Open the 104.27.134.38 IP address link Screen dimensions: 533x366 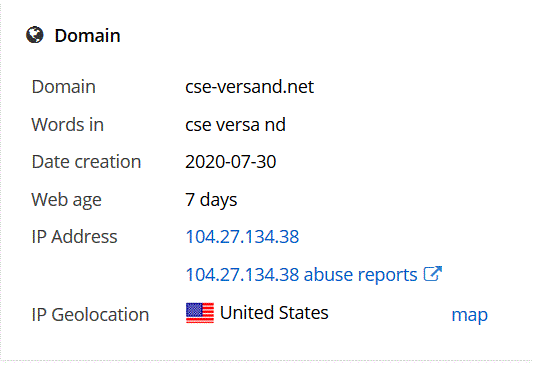click(x=242, y=237)
